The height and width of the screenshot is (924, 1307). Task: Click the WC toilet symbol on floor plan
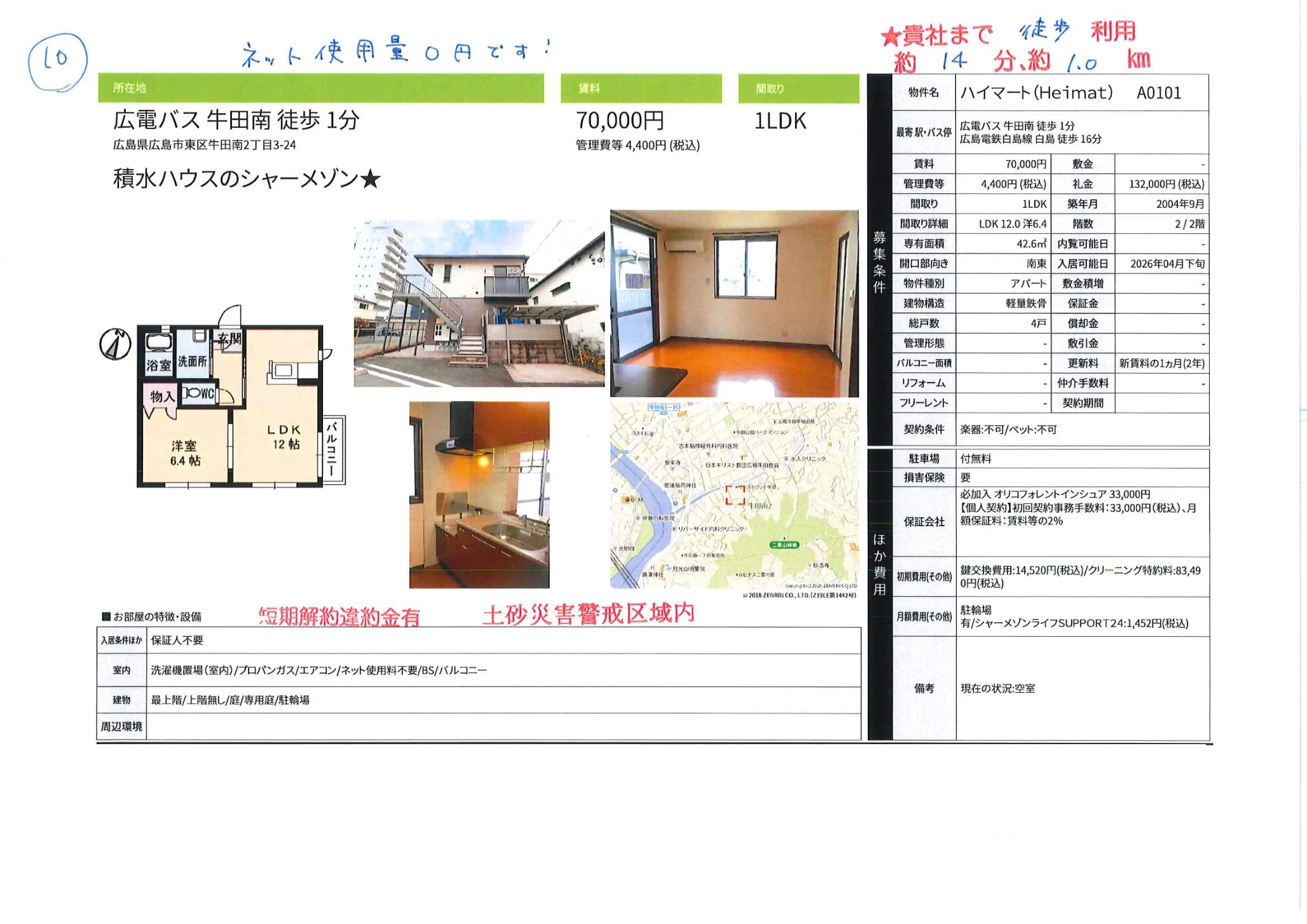coord(200,393)
